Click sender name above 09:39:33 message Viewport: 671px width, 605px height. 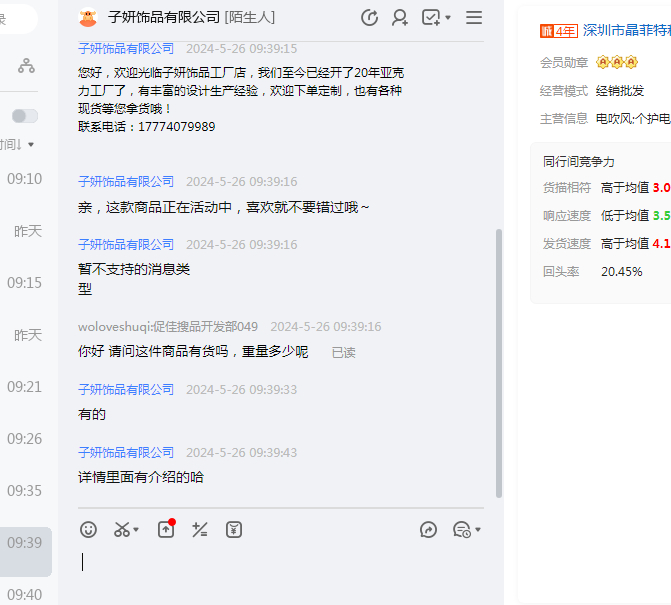[126, 390]
